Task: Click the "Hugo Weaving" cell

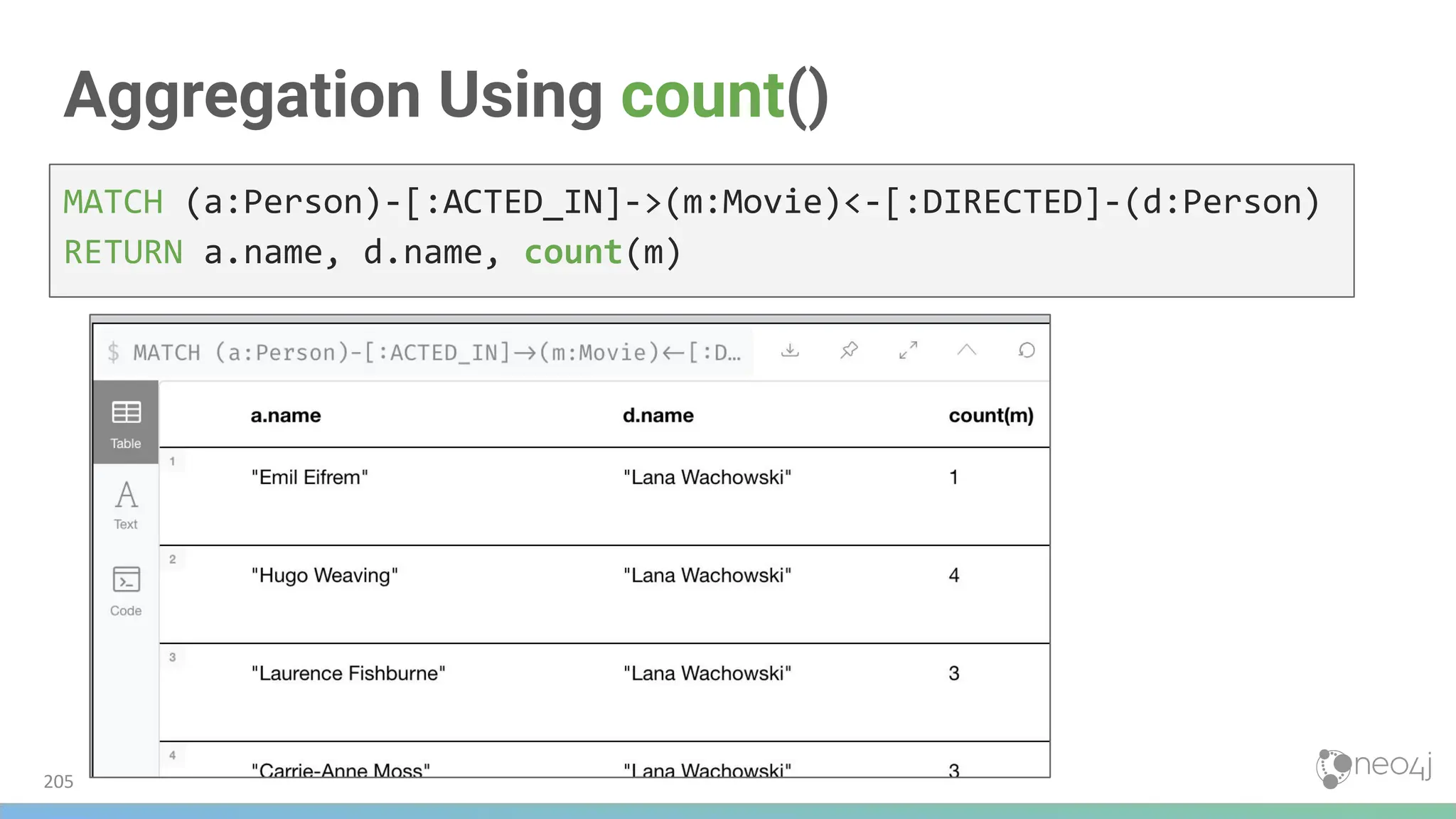Action: 325,575
